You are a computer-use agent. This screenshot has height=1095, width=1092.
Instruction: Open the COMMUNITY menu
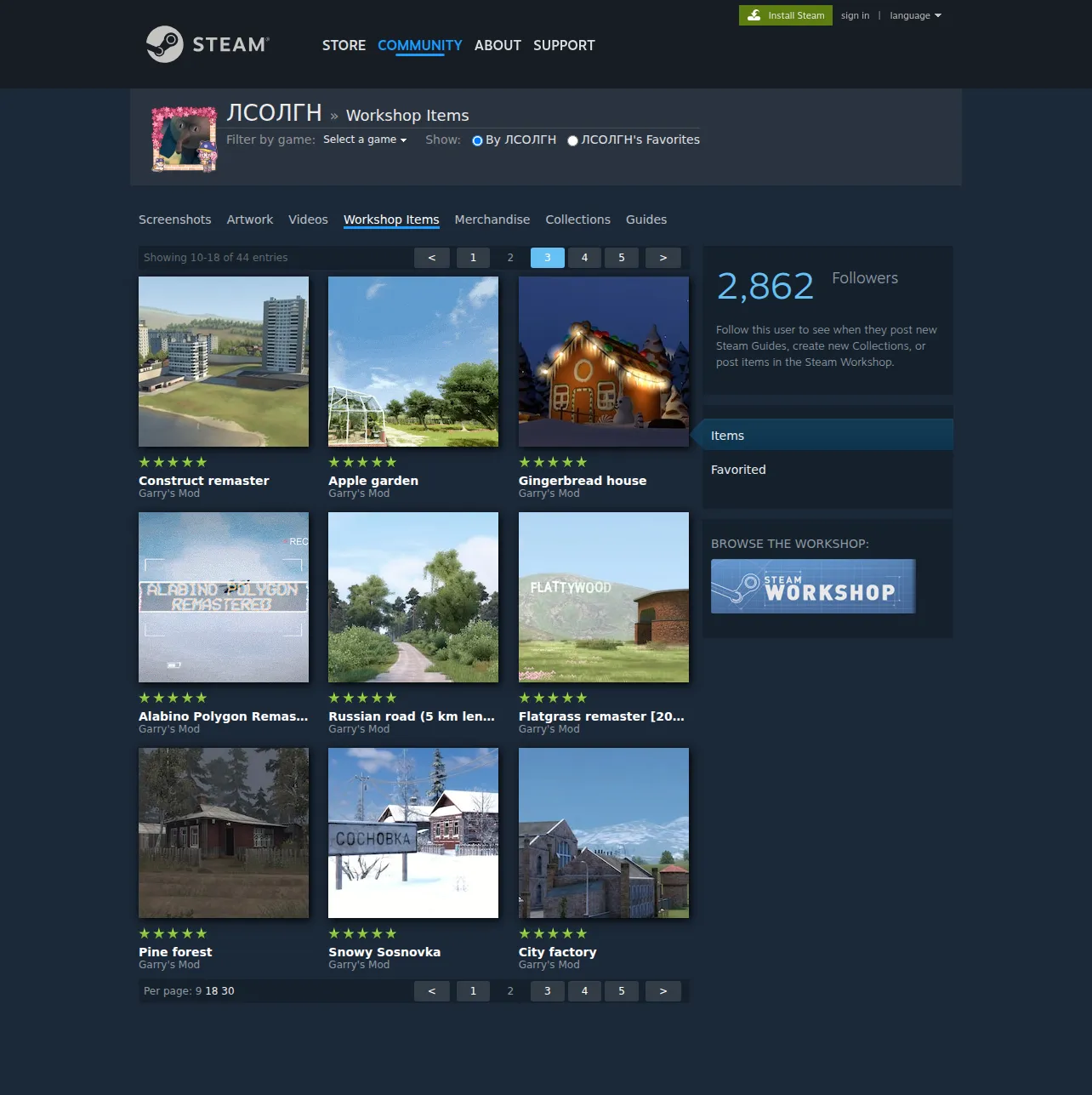(x=420, y=45)
